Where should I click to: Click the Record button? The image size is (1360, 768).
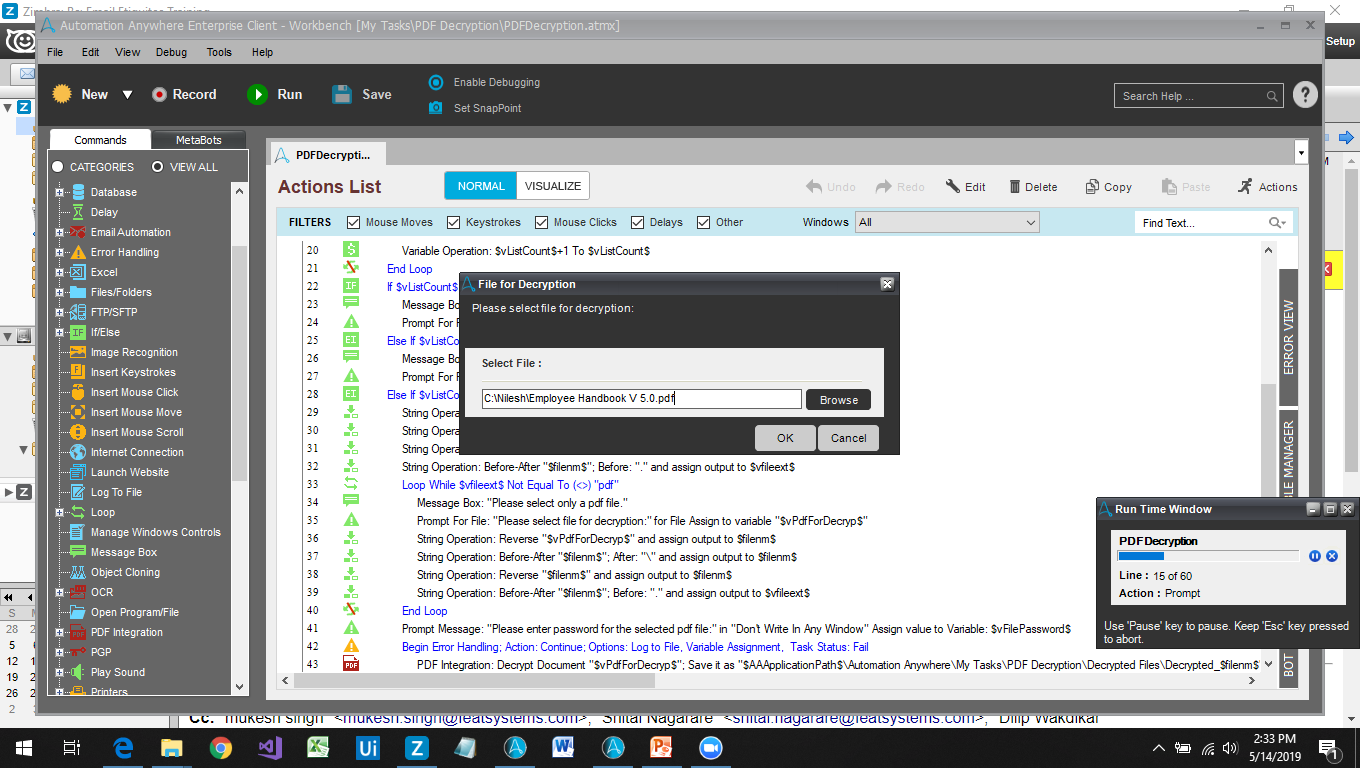click(184, 94)
